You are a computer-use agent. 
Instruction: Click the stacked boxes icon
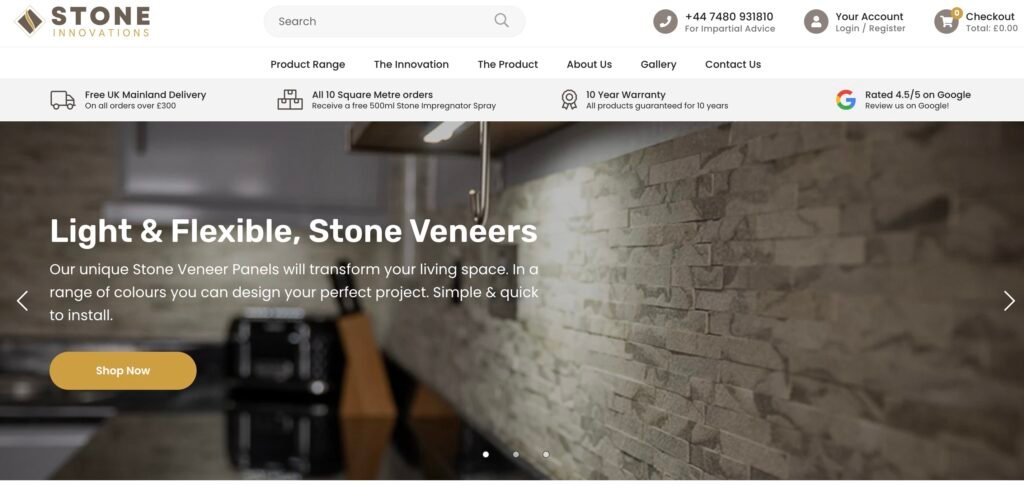coord(290,100)
